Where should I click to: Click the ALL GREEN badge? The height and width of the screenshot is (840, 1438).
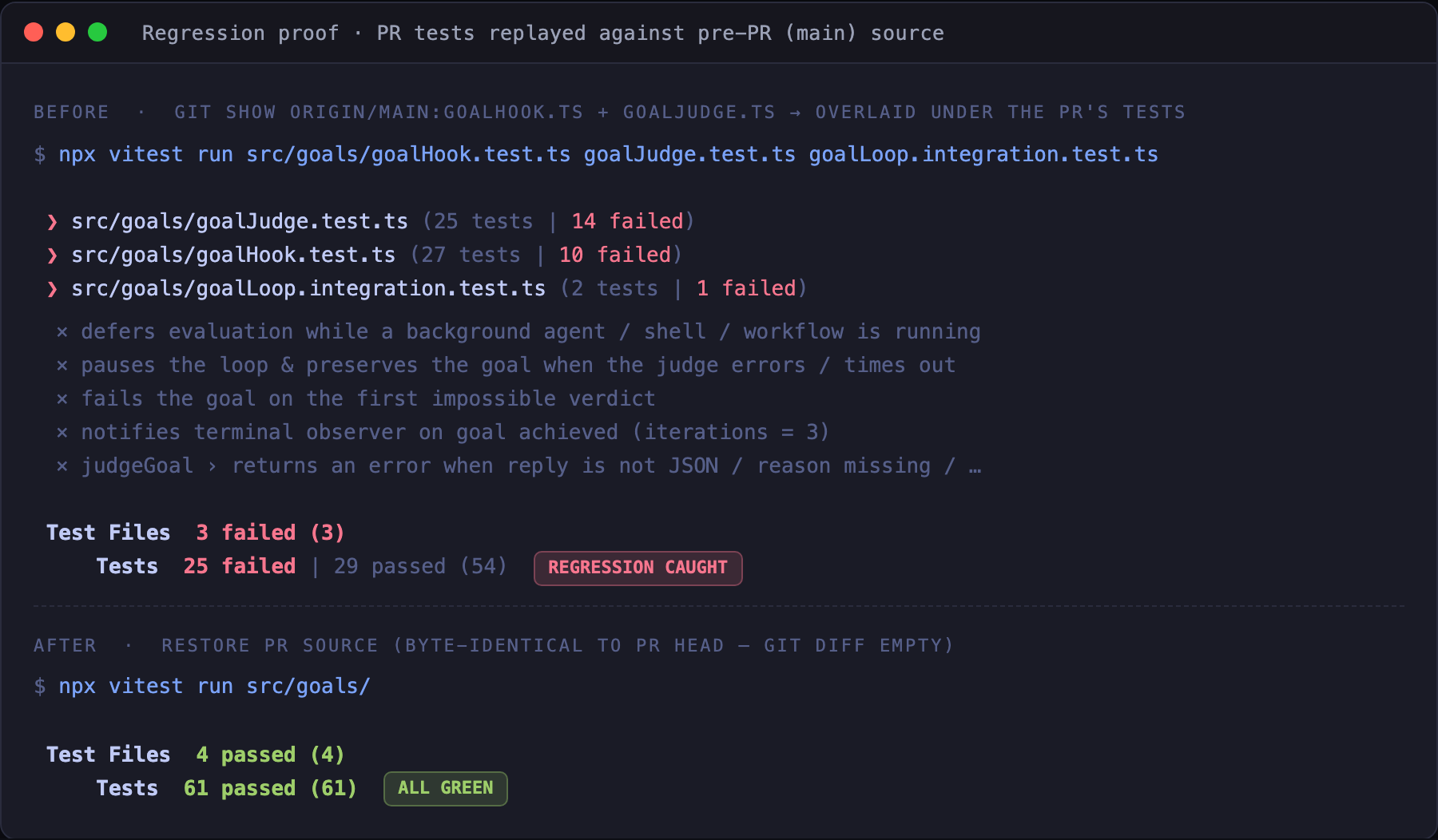[446, 788]
